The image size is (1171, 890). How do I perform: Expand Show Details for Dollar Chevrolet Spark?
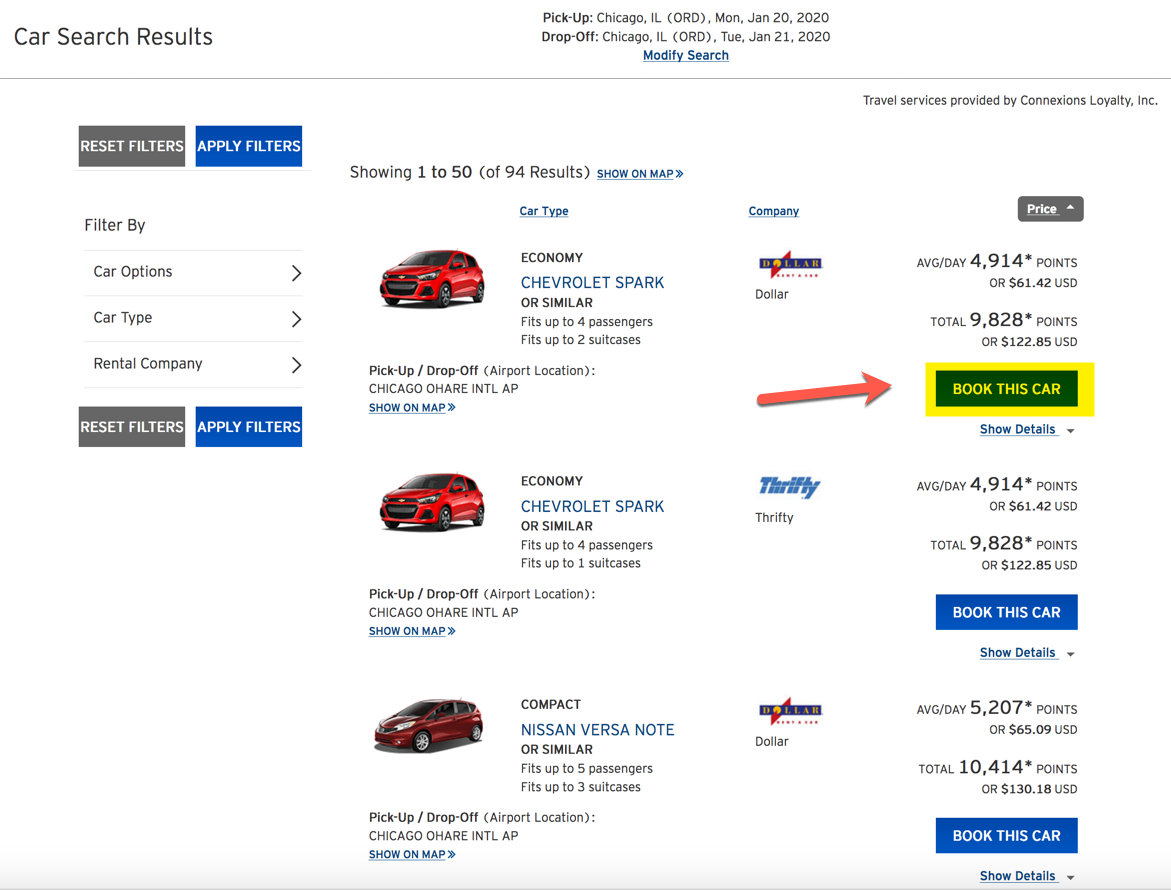click(x=1027, y=429)
